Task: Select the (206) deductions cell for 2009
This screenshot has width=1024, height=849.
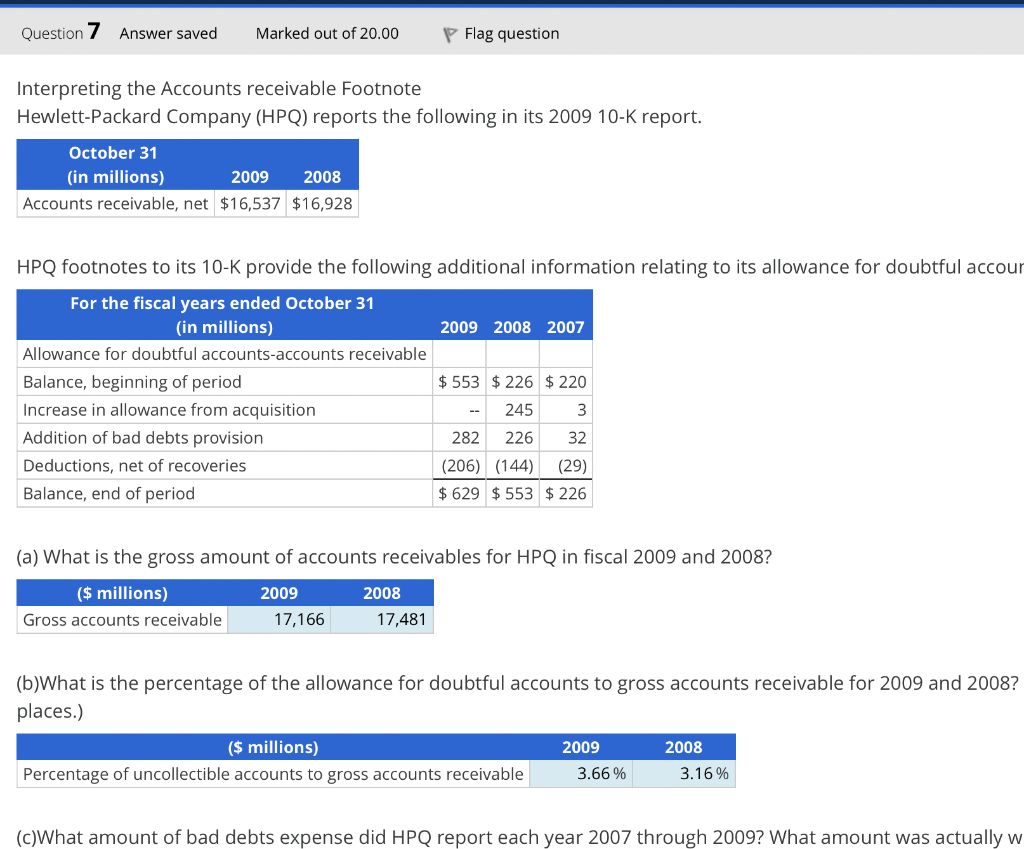Action: pos(459,466)
